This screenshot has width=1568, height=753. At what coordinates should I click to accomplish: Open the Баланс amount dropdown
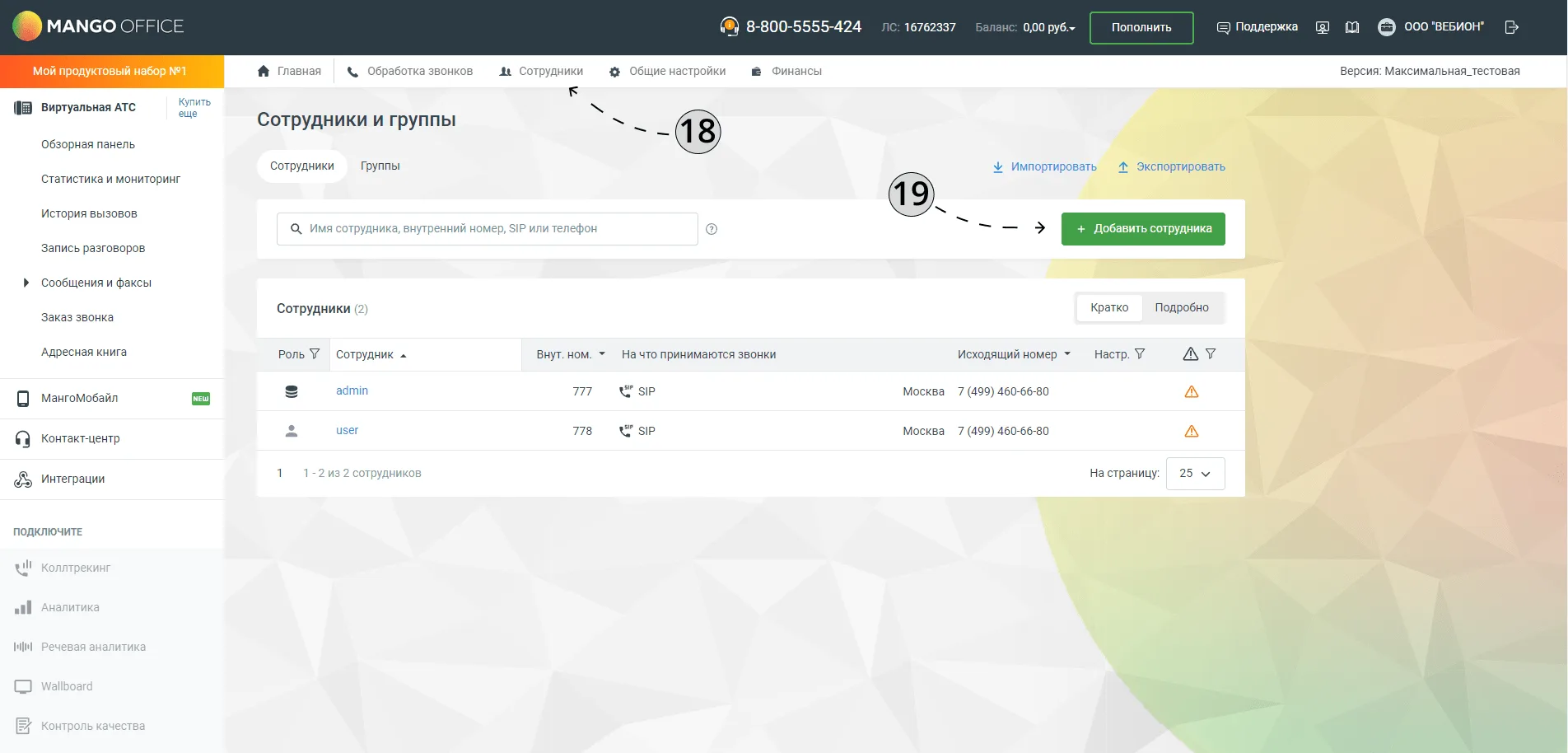tap(1049, 27)
